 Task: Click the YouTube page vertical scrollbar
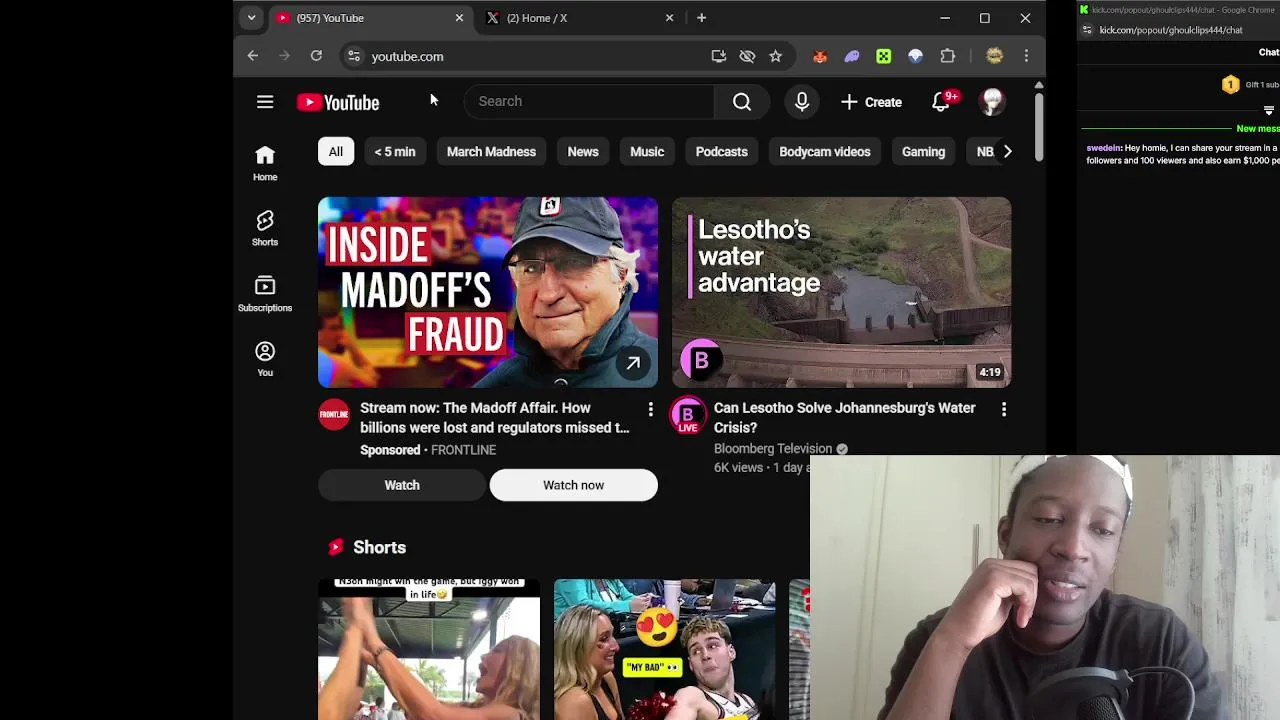(x=1039, y=125)
